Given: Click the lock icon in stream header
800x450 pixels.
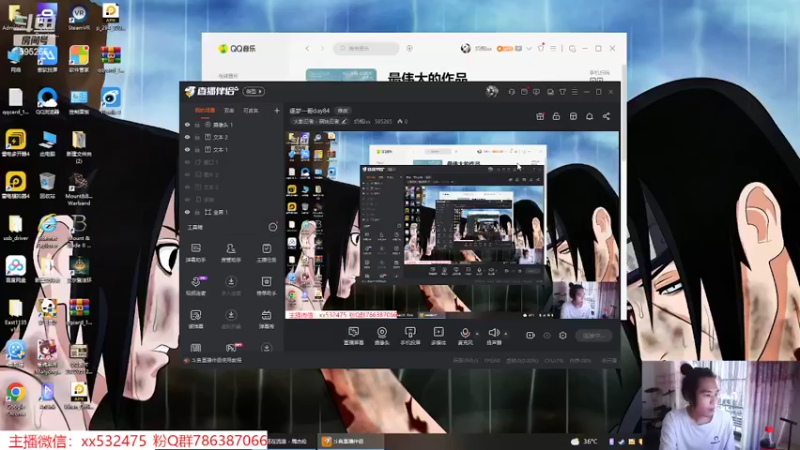Looking at the screenshot, I should (556, 116).
